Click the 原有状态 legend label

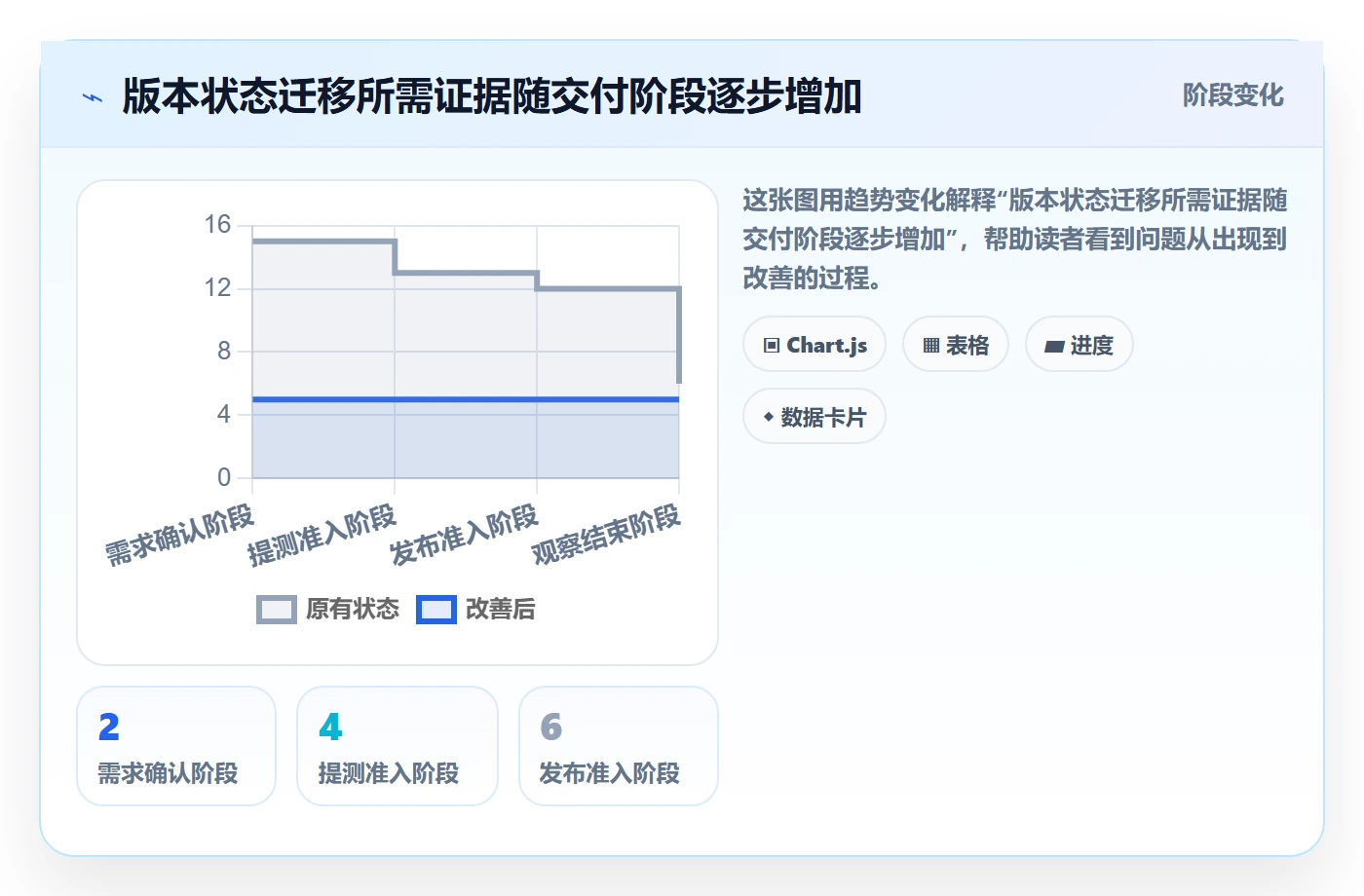click(x=353, y=610)
